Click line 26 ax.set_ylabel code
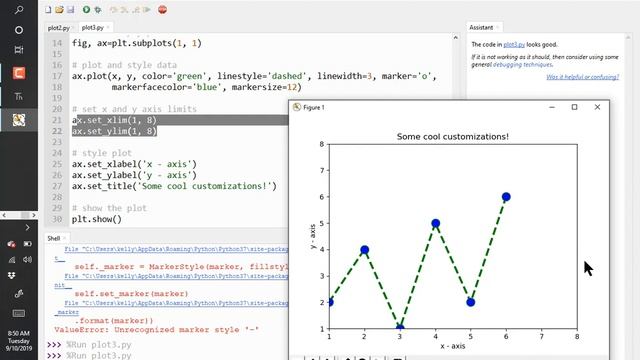Screen dimensions: 640x360 click(134, 175)
